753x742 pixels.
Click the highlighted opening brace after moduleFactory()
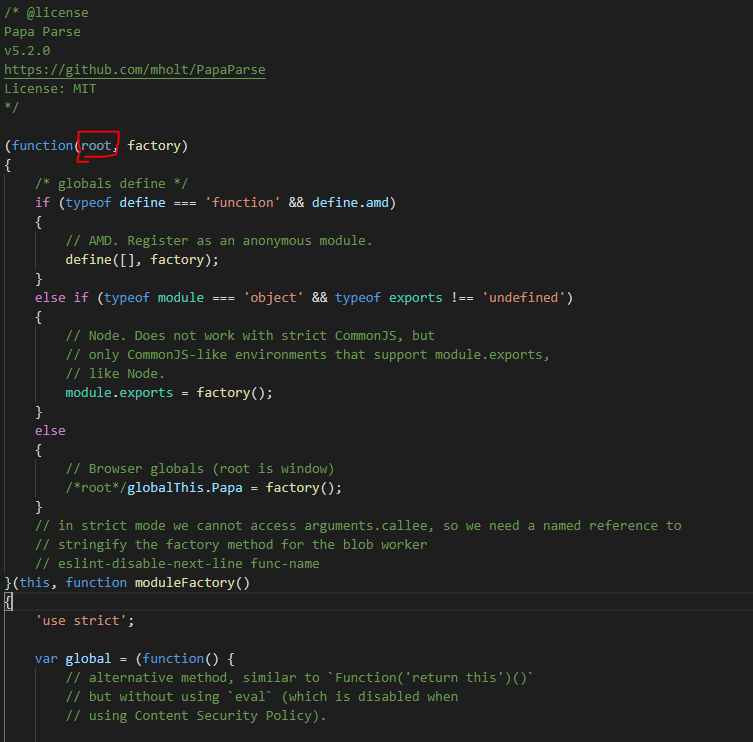point(8,602)
